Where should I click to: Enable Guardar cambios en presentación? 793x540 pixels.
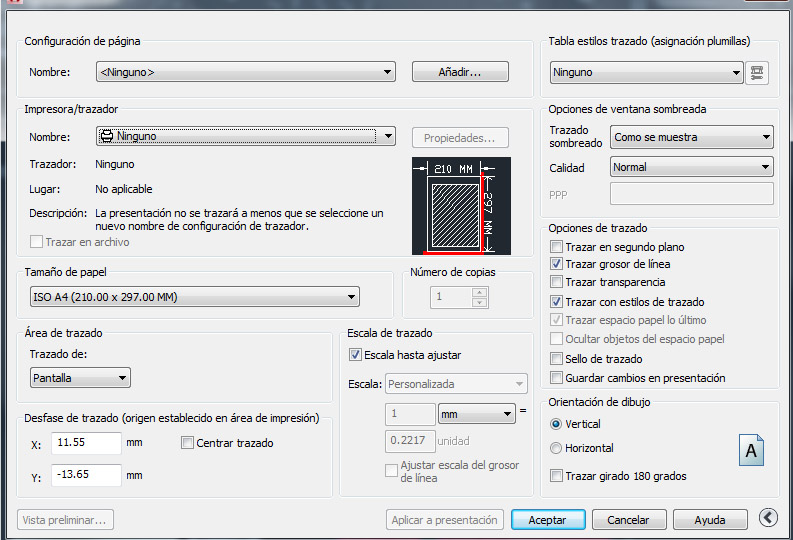click(556, 378)
